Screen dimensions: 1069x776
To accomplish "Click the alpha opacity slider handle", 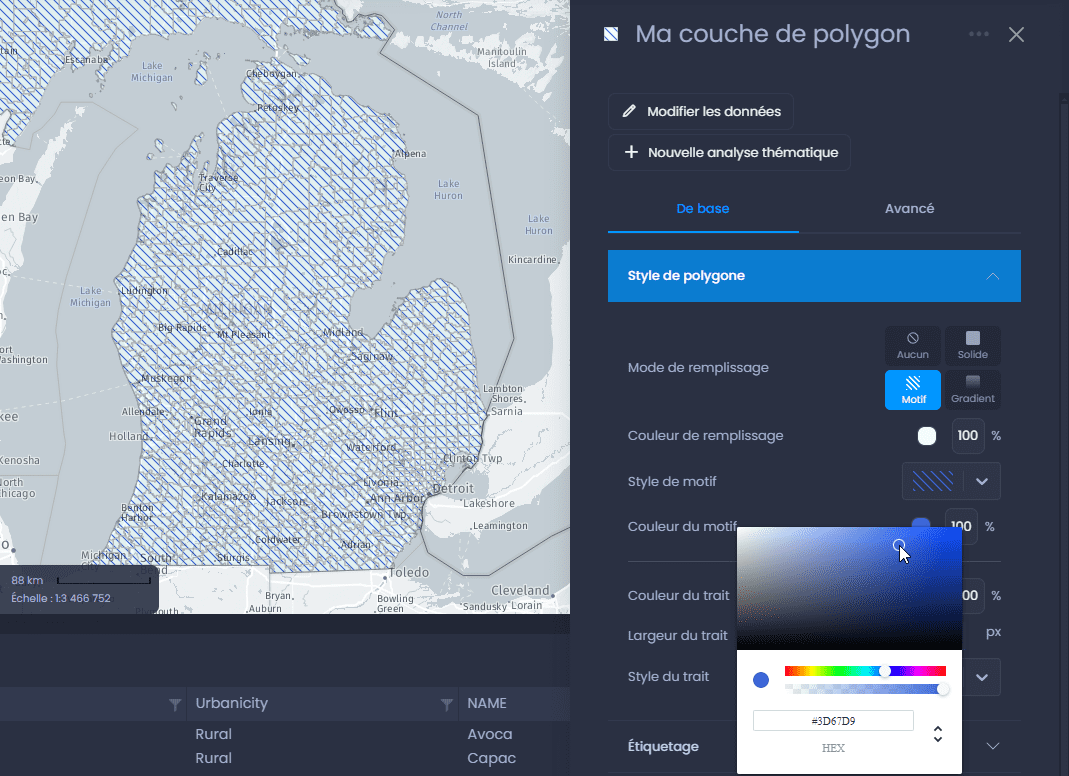I will pyautogui.click(x=942, y=689).
